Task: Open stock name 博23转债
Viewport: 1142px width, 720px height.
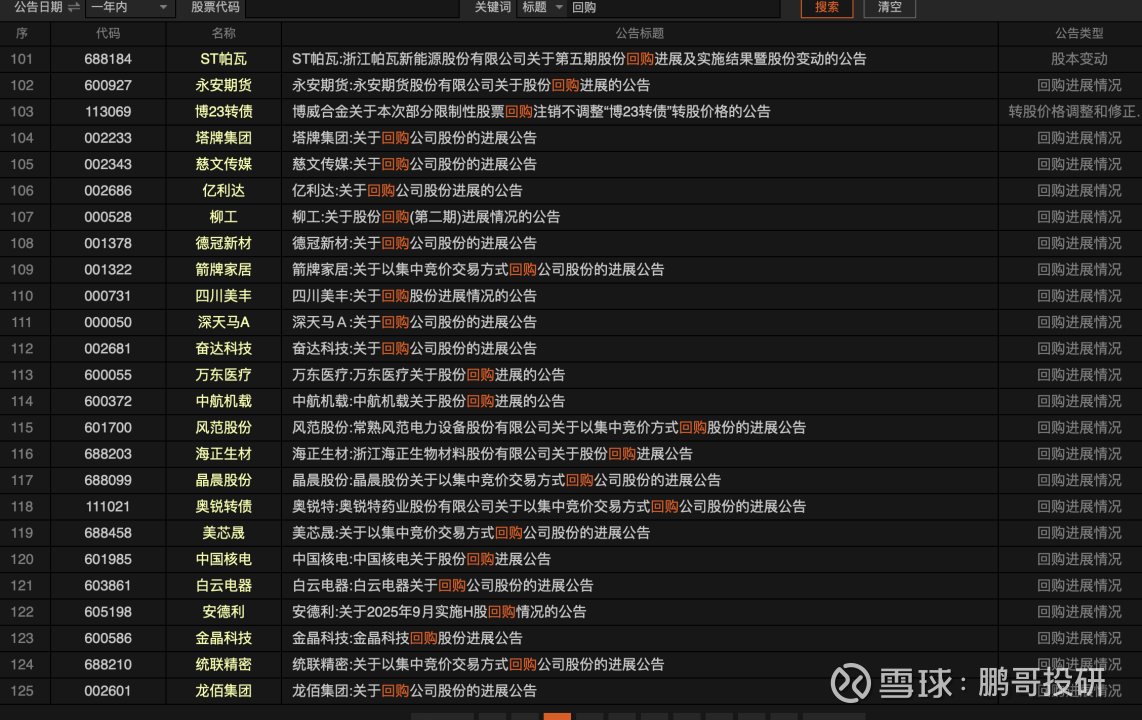Action: click(224, 111)
